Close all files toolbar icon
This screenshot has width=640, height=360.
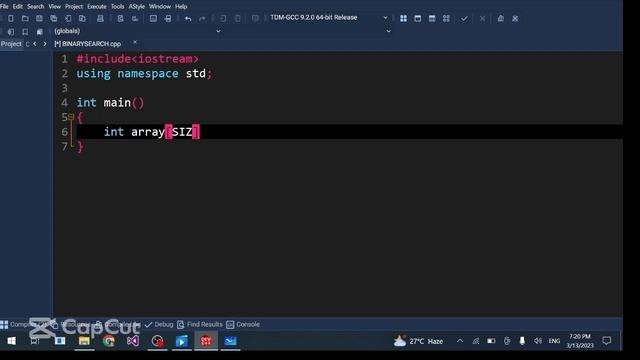tap(82, 18)
